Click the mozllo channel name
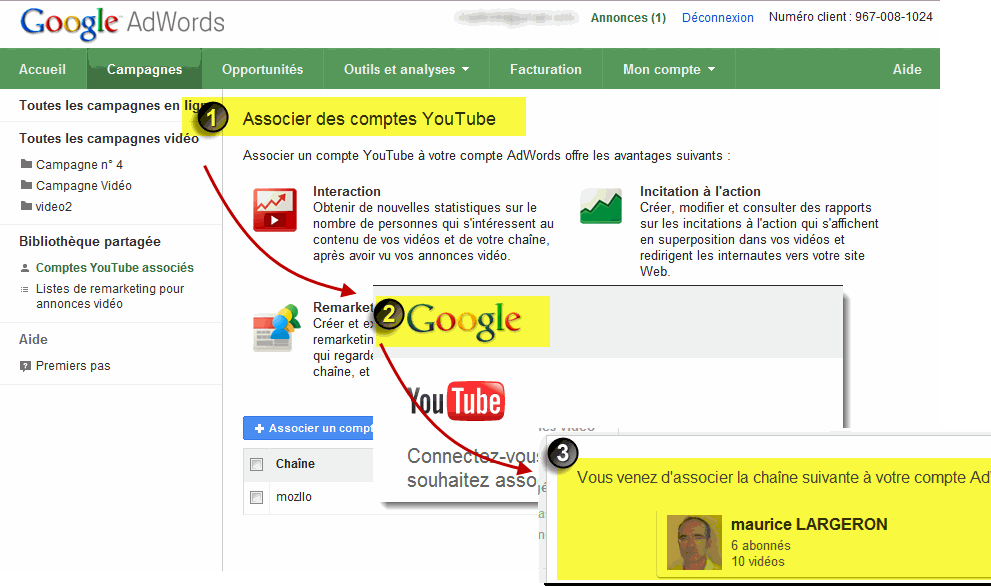Viewport: 991px width, 586px height. coord(294,497)
